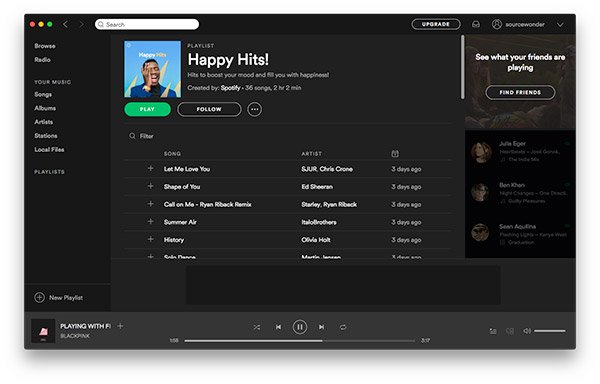
Task: Open Radio in the sidebar
Action: 42,60
